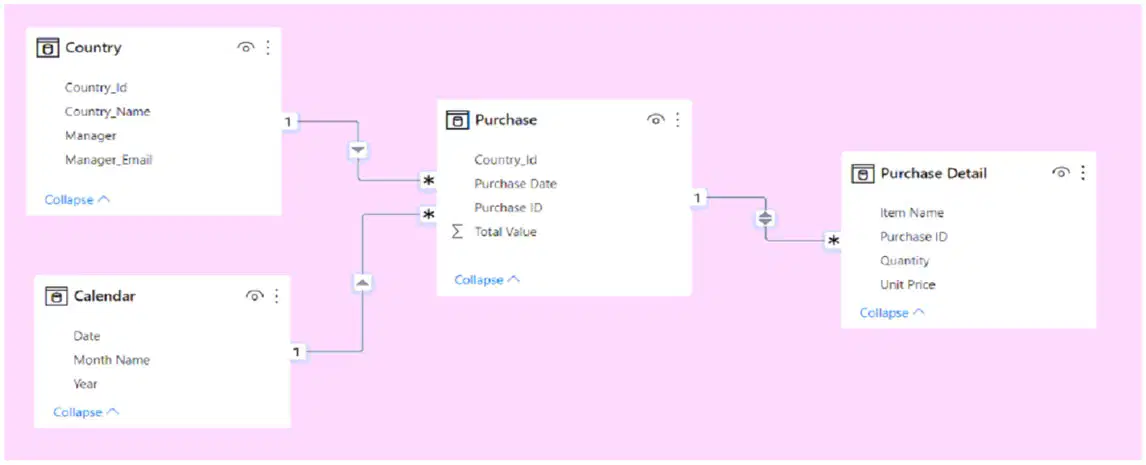Toggle the Purchase table's visibility eye
The image size is (1146, 465).
click(x=656, y=120)
